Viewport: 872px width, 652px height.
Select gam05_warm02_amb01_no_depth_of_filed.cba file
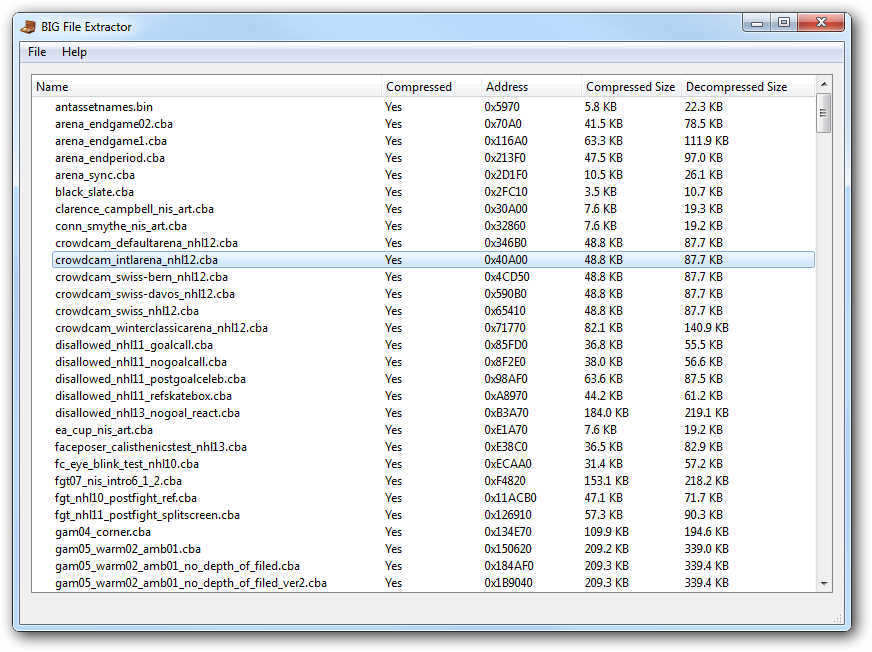point(177,566)
